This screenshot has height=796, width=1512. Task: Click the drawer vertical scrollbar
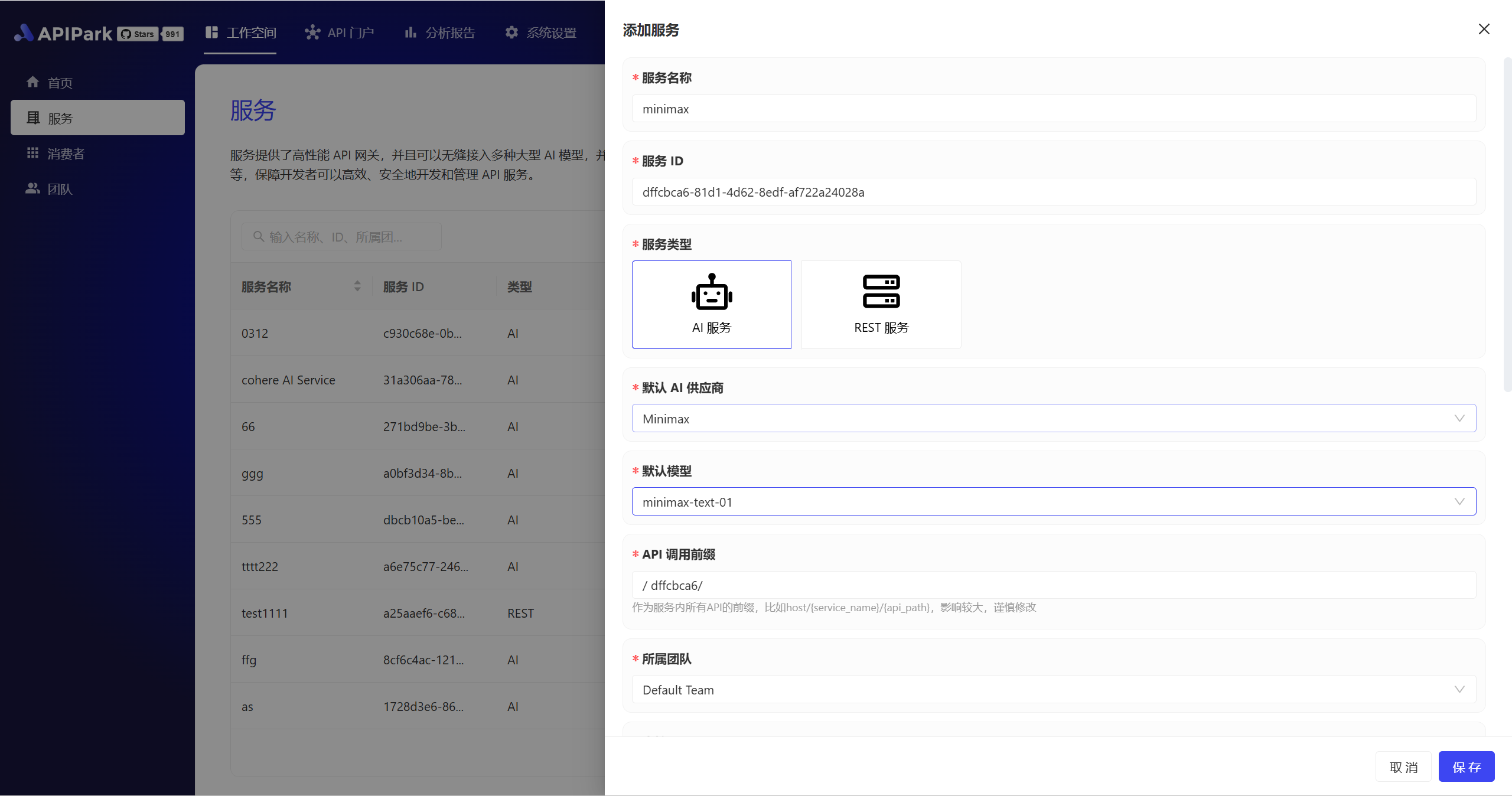point(1507,224)
